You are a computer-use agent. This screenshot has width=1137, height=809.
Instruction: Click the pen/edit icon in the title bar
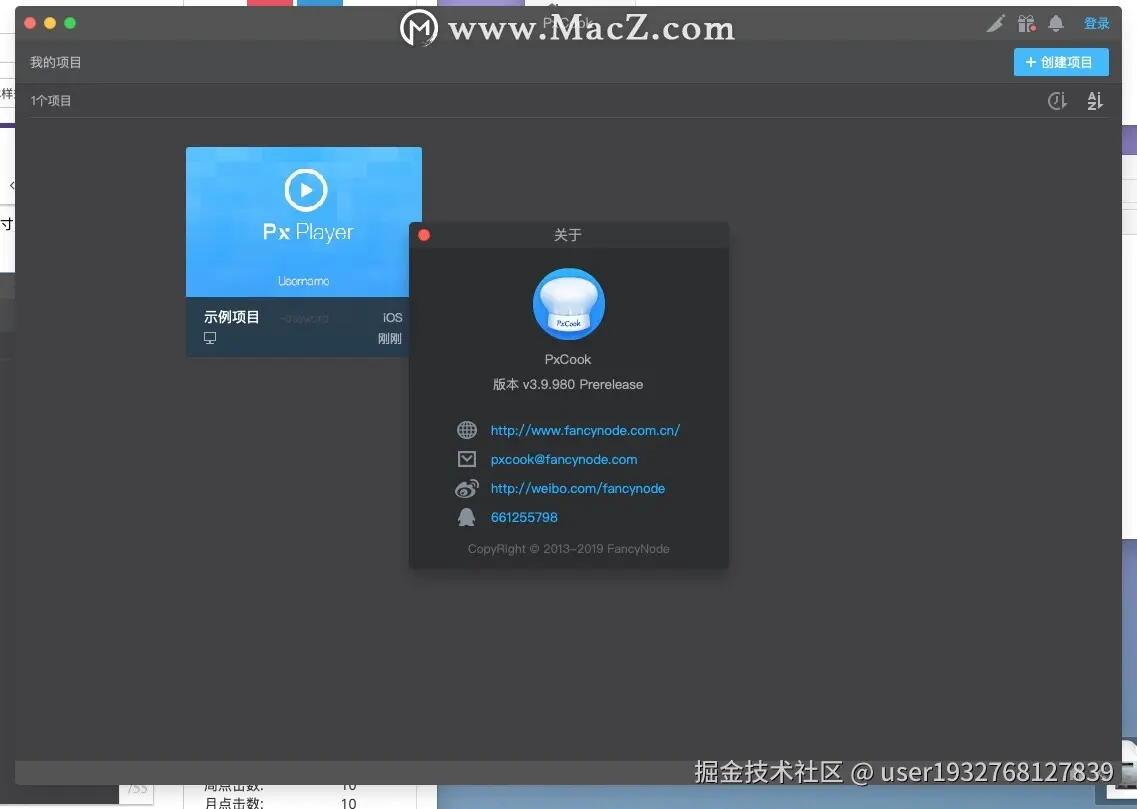click(x=996, y=23)
